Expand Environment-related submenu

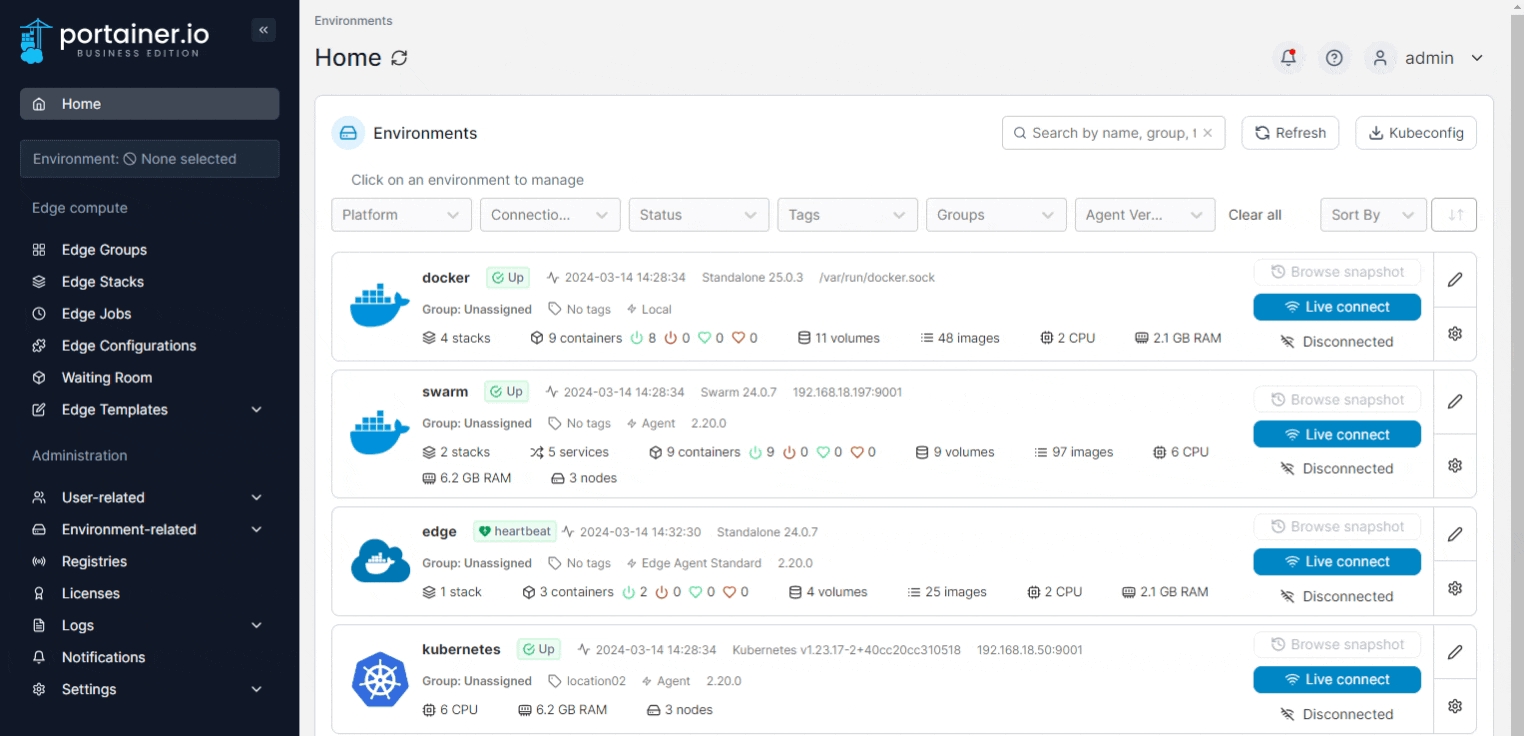[256, 530]
